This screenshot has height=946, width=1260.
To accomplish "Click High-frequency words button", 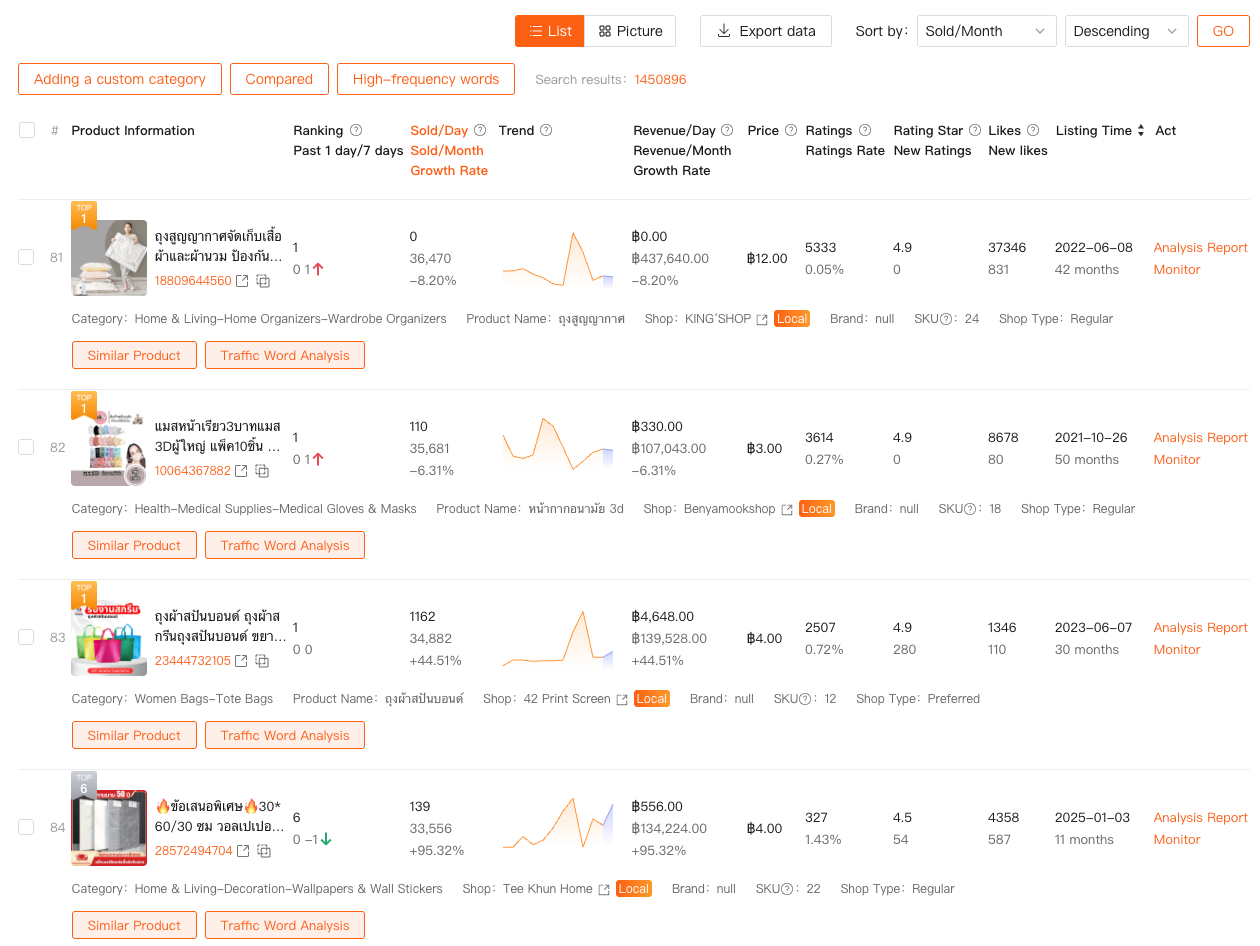I will (425, 79).
